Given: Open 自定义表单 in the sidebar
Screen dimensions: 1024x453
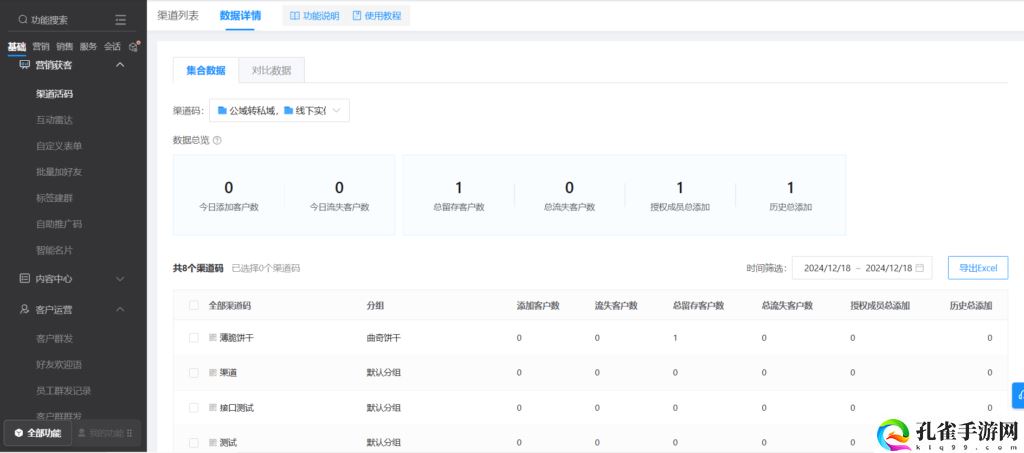Looking at the screenshot, I should click(59, 146).
